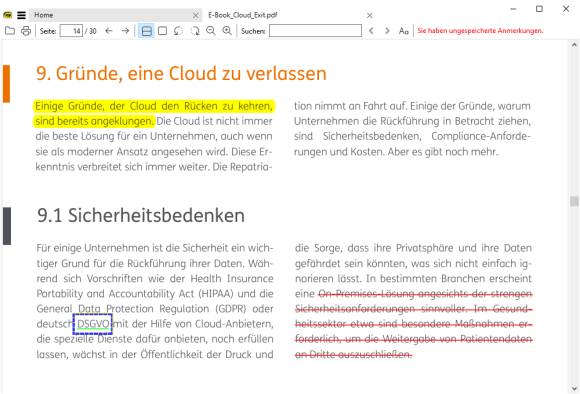Image resolution: width=580 pixels, height=394 pixels.
Task: Go to the next page arrow
Action: (x=125, y=31)
